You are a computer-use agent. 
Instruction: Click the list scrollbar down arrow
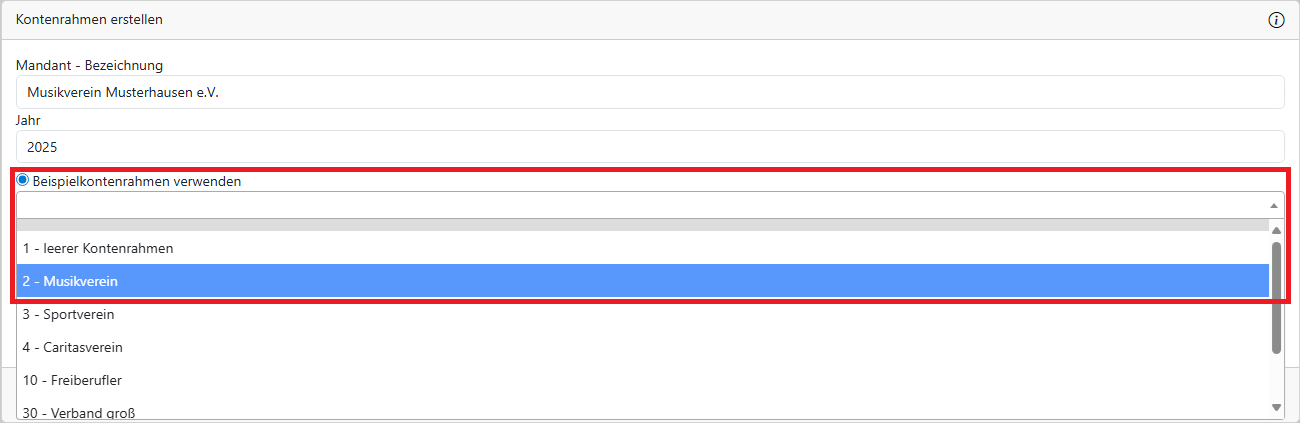(x=1276, y=407)
